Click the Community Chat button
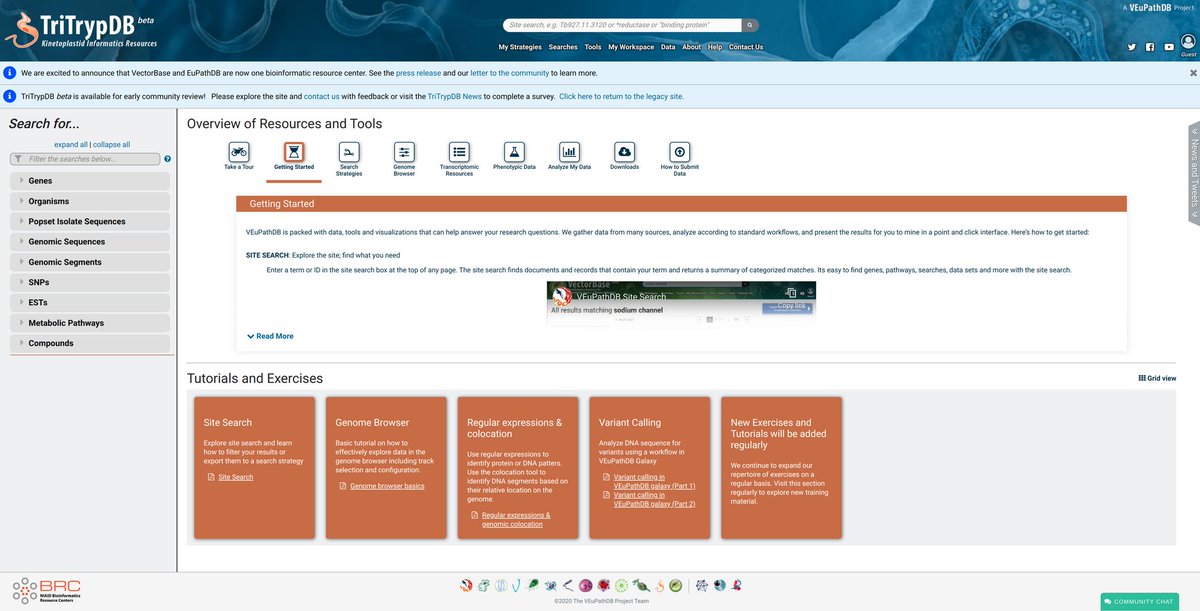Viewport: 1200px width, 611px height. (1138, 601)
